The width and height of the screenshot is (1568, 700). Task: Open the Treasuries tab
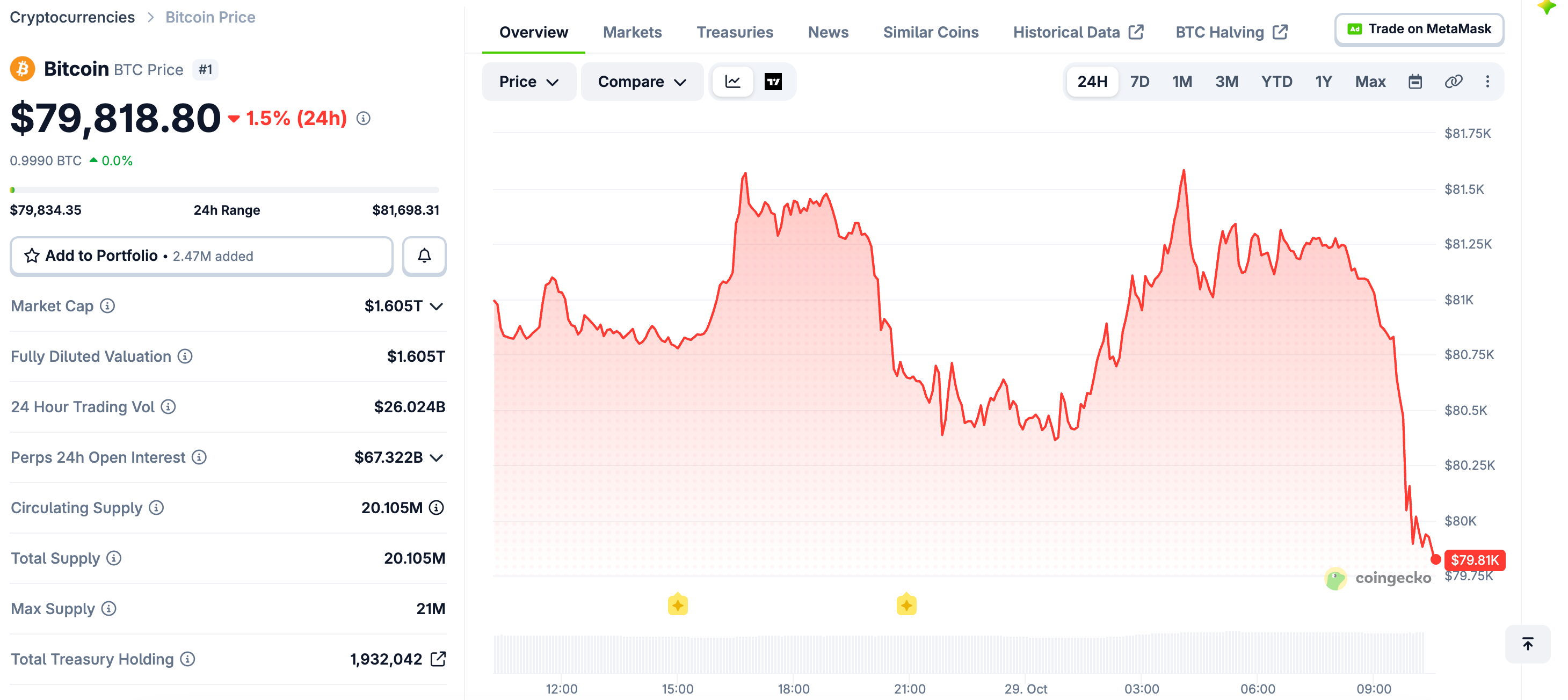735,32
